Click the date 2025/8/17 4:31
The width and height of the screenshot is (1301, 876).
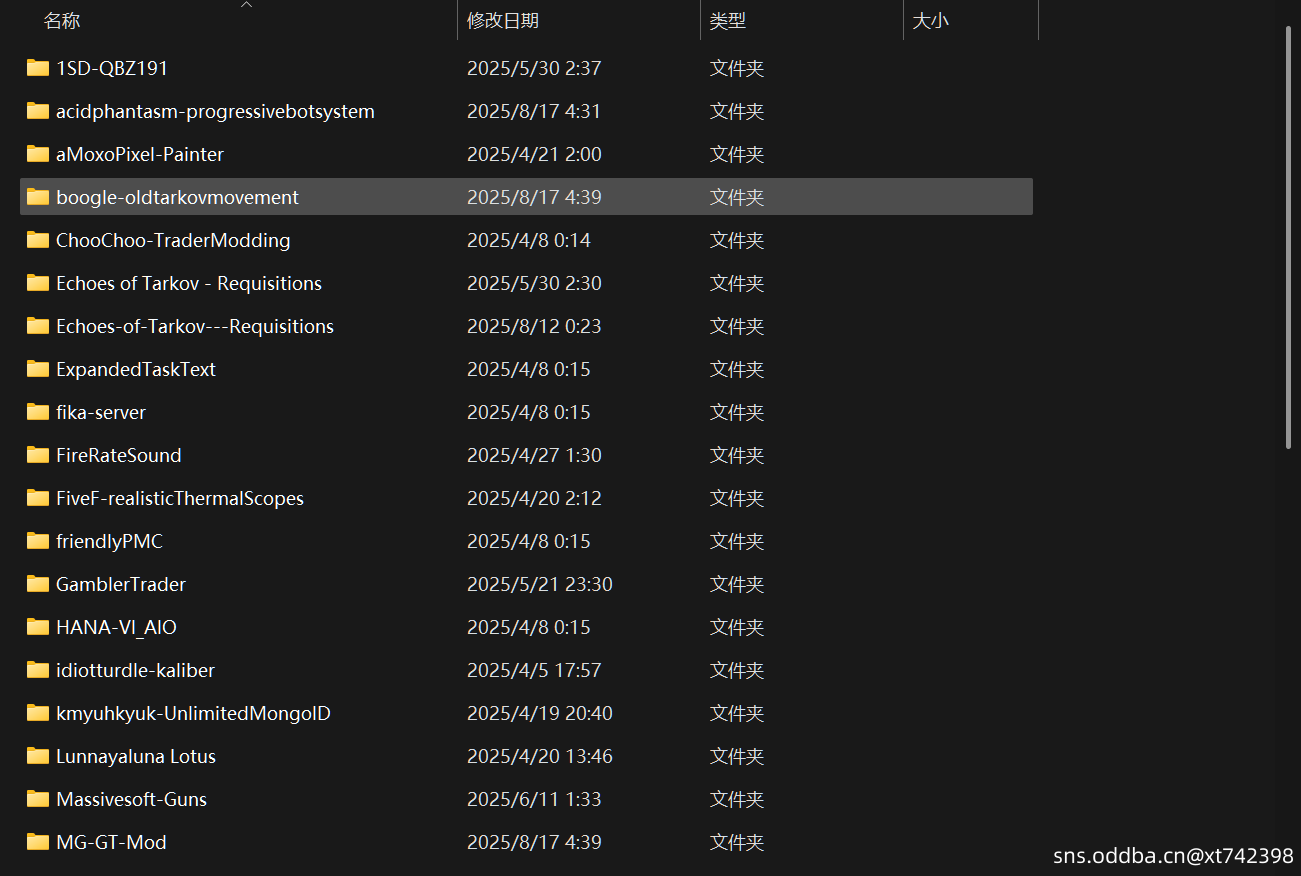click(x=534, y=111)
